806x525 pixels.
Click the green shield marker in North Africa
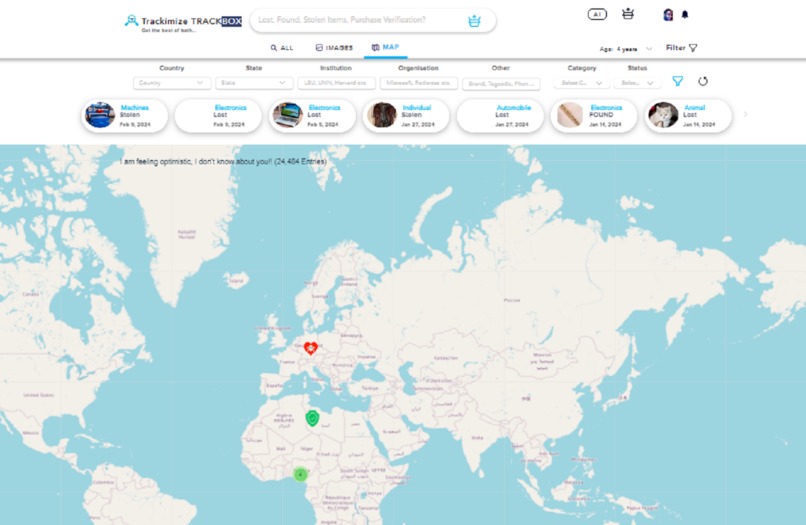point(312,418)
